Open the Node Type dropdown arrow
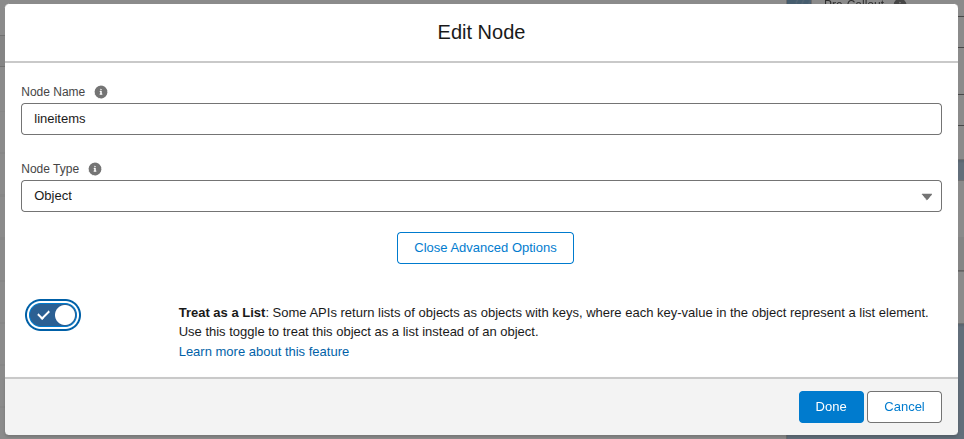Image resolution: width=964 pixels, height=439 pixels. [x=926, y=197]
